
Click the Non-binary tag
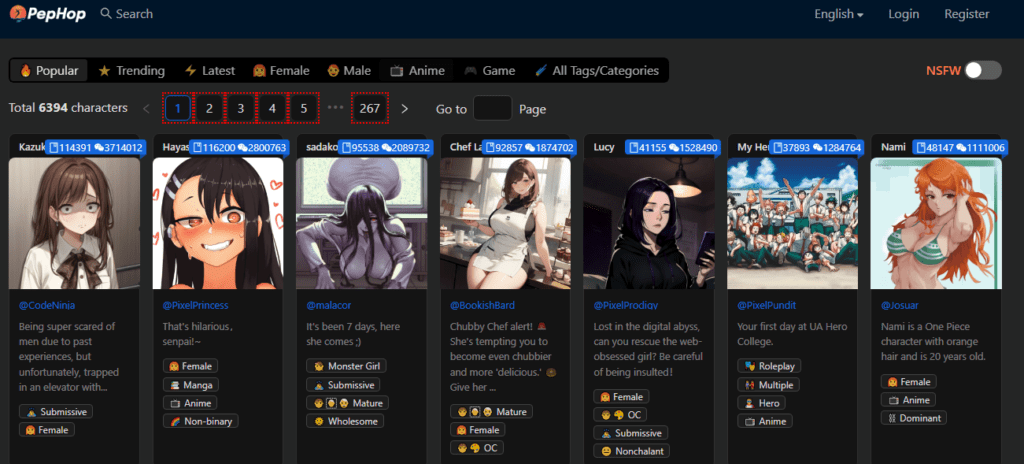200,422
